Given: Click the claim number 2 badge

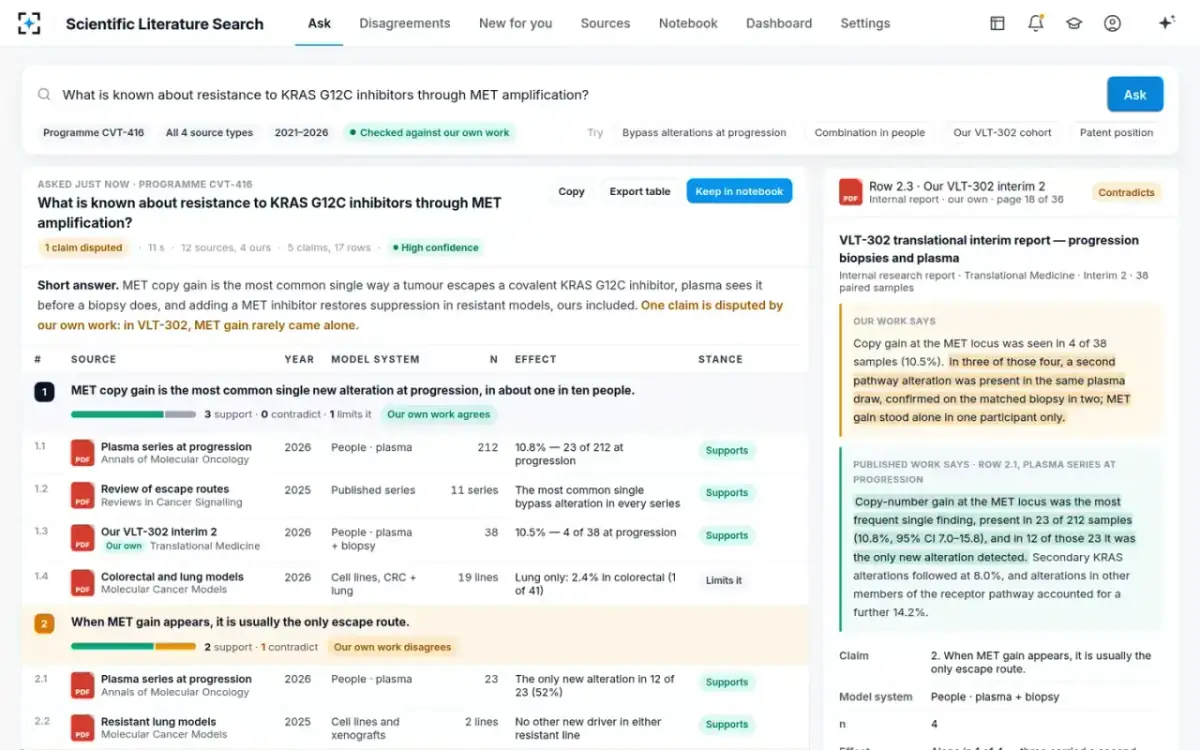Looking at the screenshot, I should coord(44,624).
